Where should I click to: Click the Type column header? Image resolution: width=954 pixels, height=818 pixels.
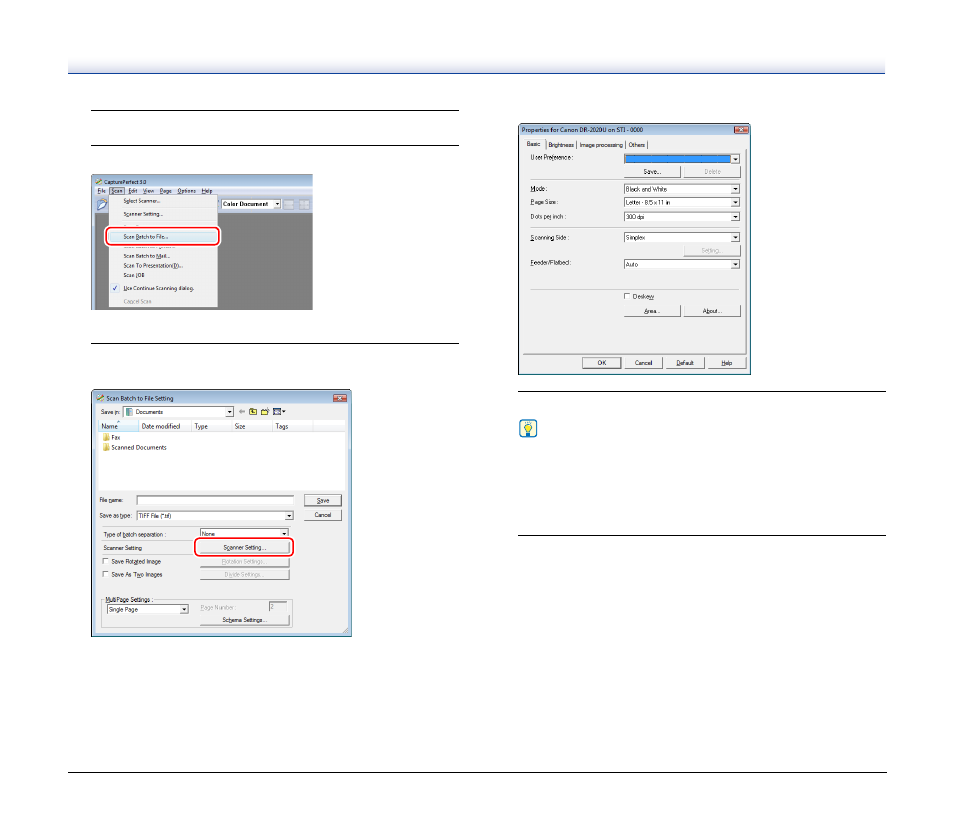212,426
